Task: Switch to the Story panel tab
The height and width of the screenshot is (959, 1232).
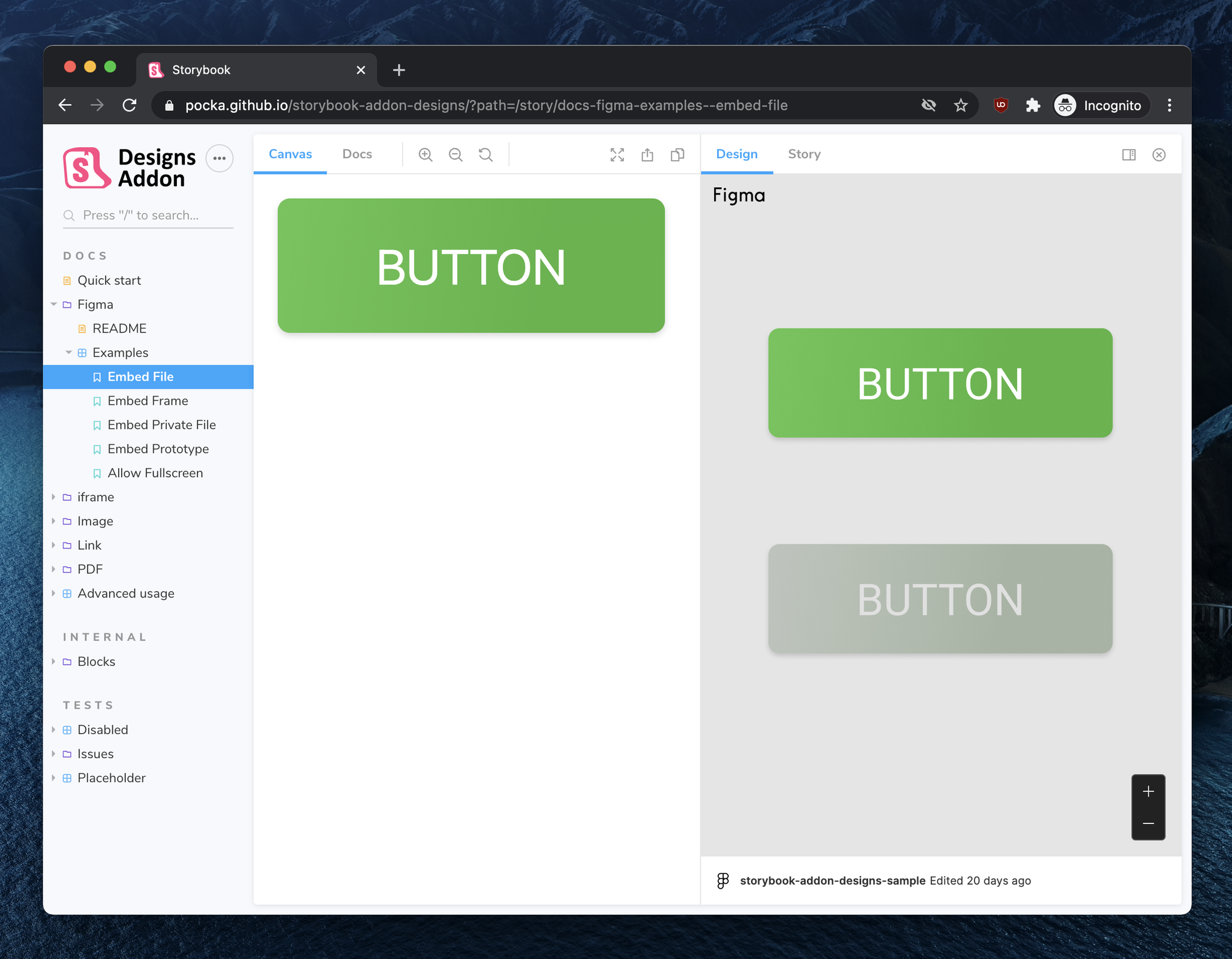Action: [804, 154]
